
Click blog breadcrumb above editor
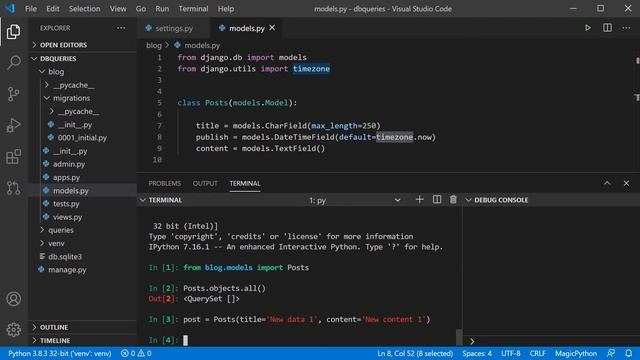coord(154,45)
